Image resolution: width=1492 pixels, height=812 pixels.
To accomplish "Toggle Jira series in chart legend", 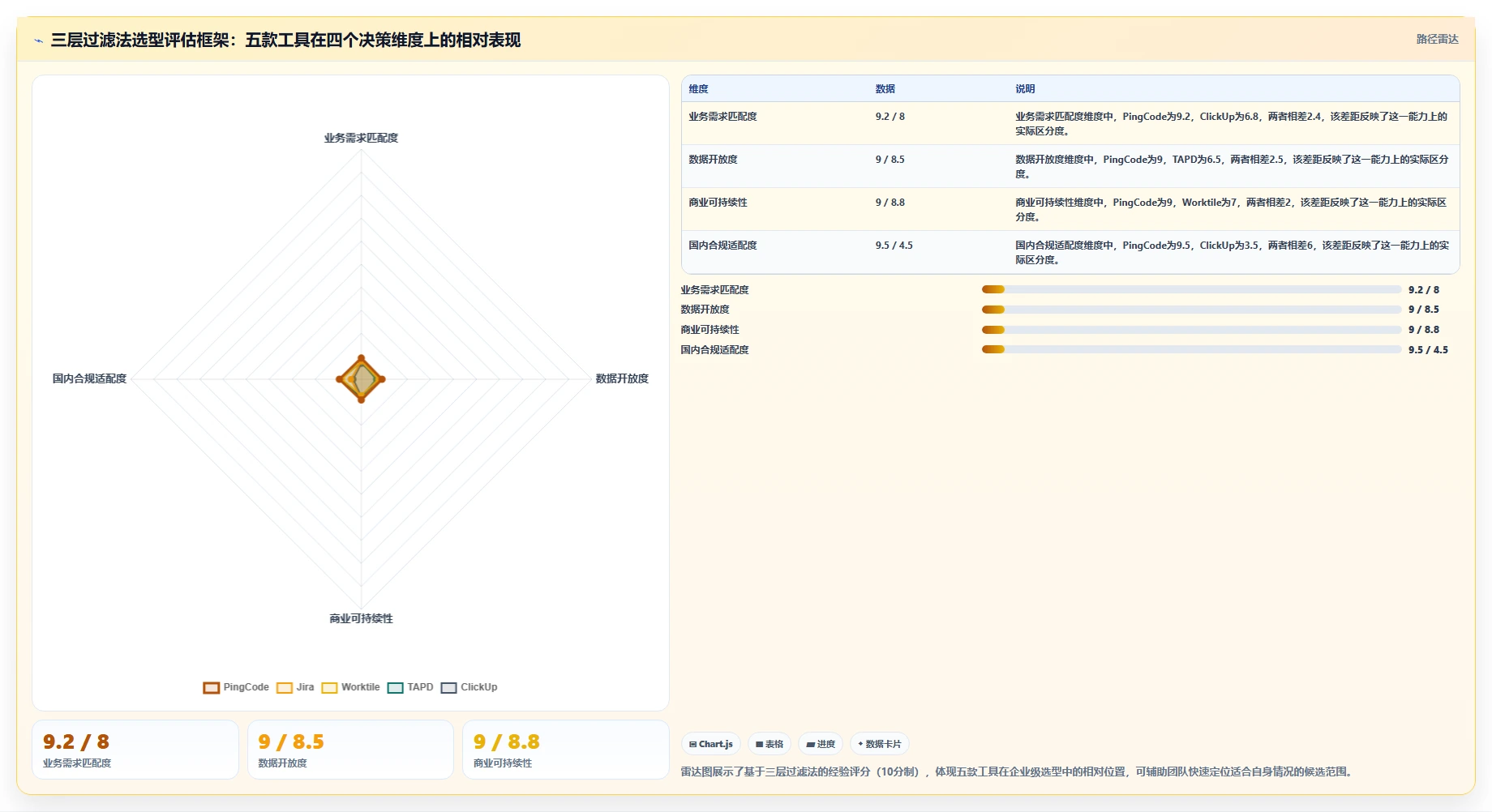I will (x=295, y=687).
